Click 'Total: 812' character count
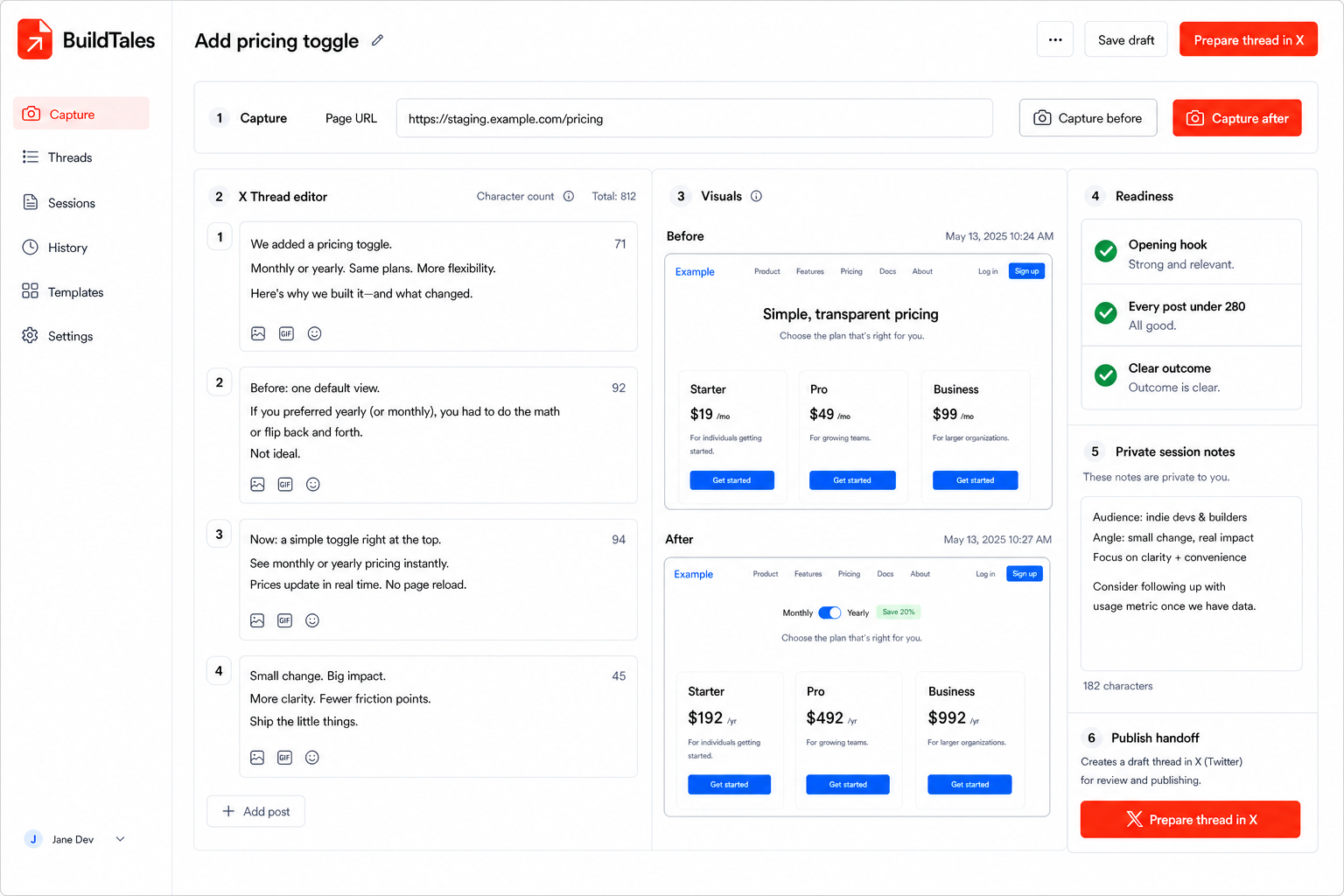The image size is (1344, 896). click(x=613, y=196)
